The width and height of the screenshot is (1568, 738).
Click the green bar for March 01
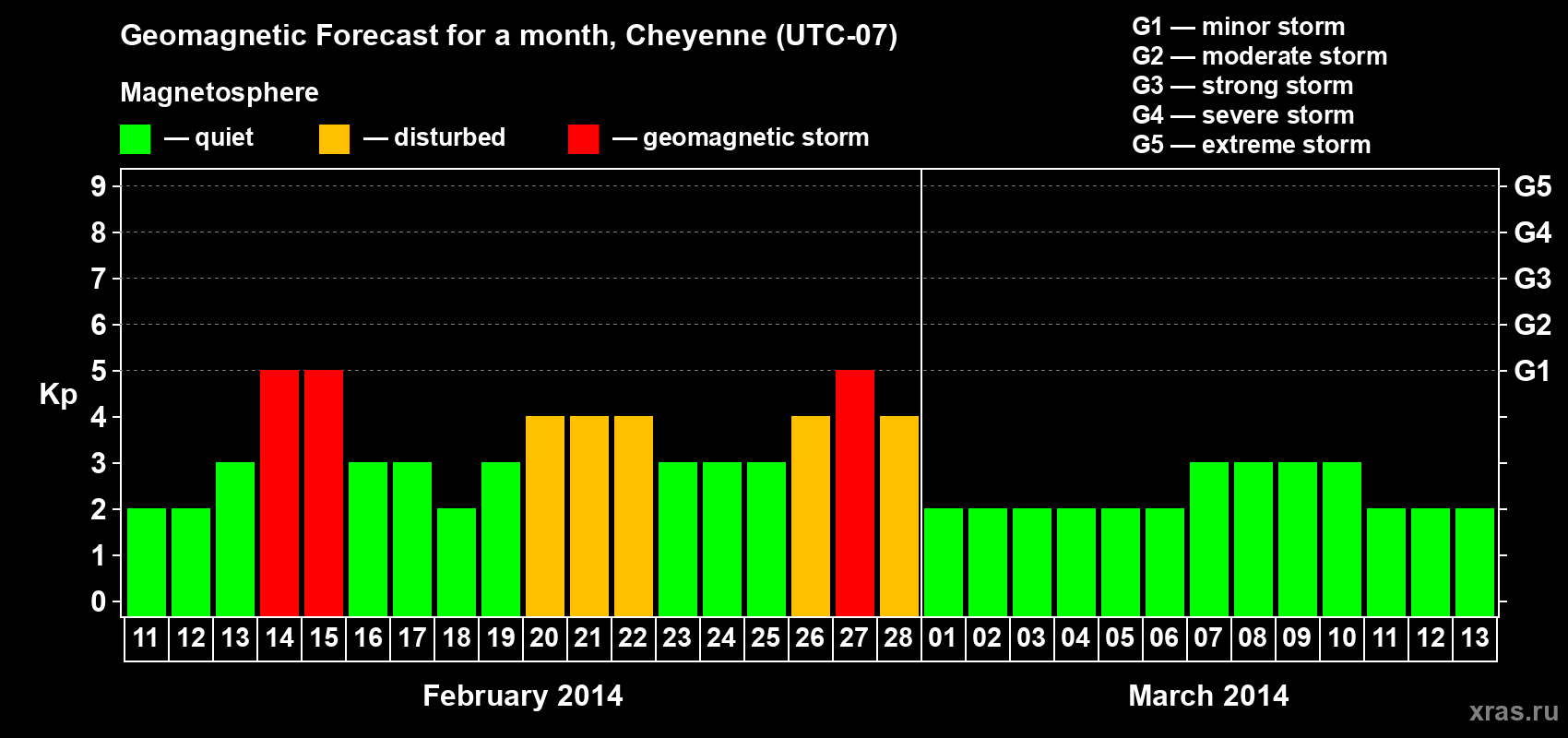click(944, 562)
